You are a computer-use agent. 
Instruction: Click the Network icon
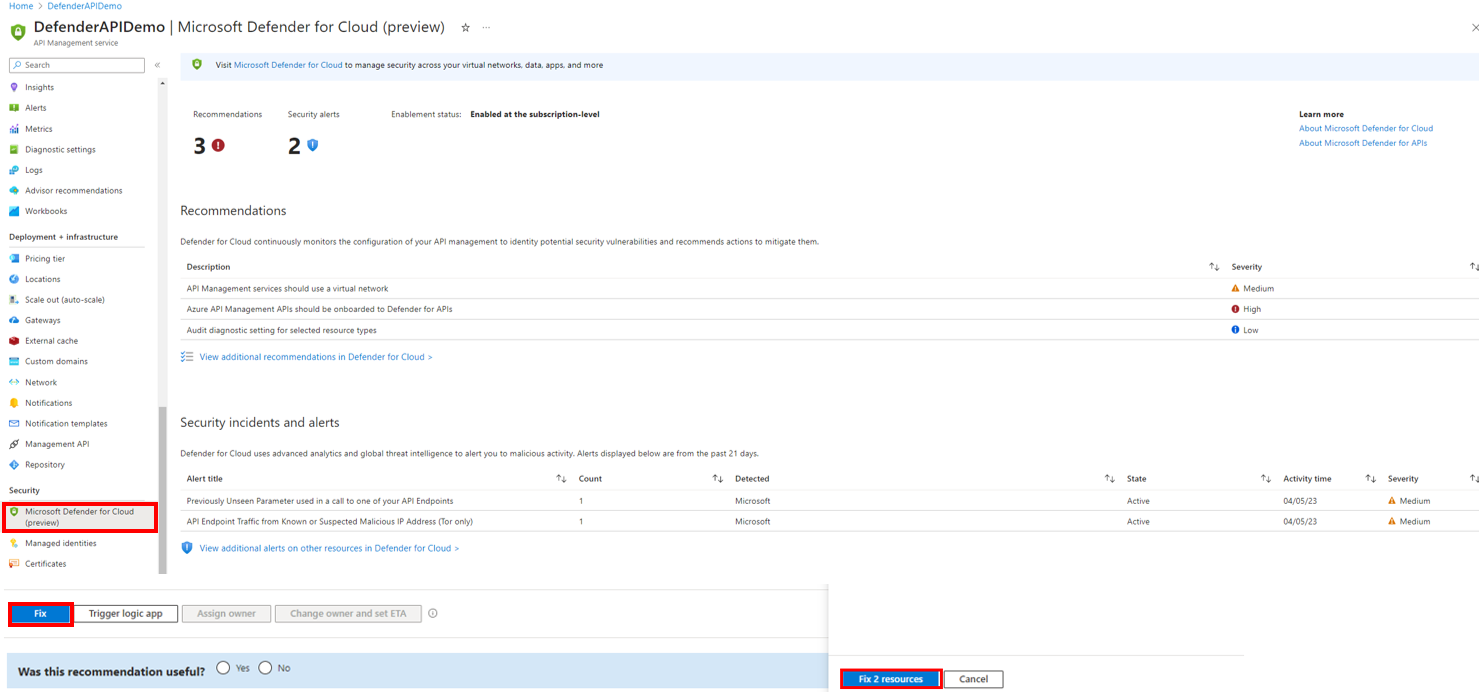14,382
